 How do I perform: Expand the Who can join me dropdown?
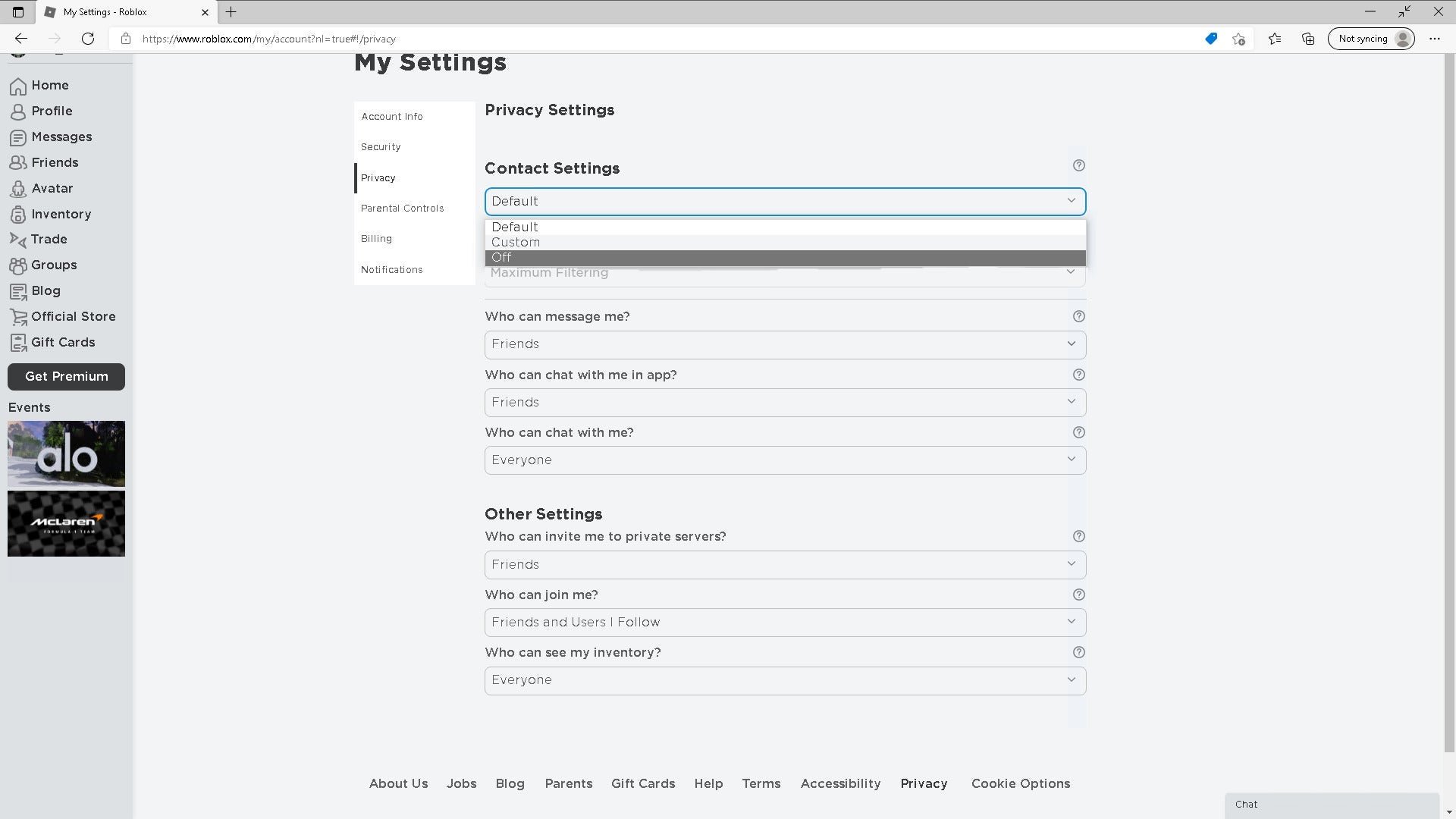pos(785,623)
